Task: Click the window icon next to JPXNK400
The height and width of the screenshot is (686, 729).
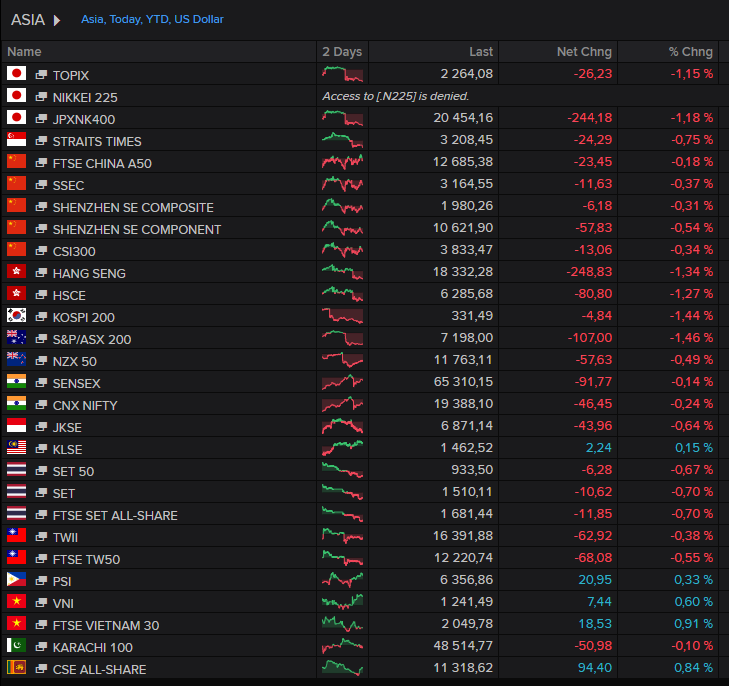Action: point(41,119)
